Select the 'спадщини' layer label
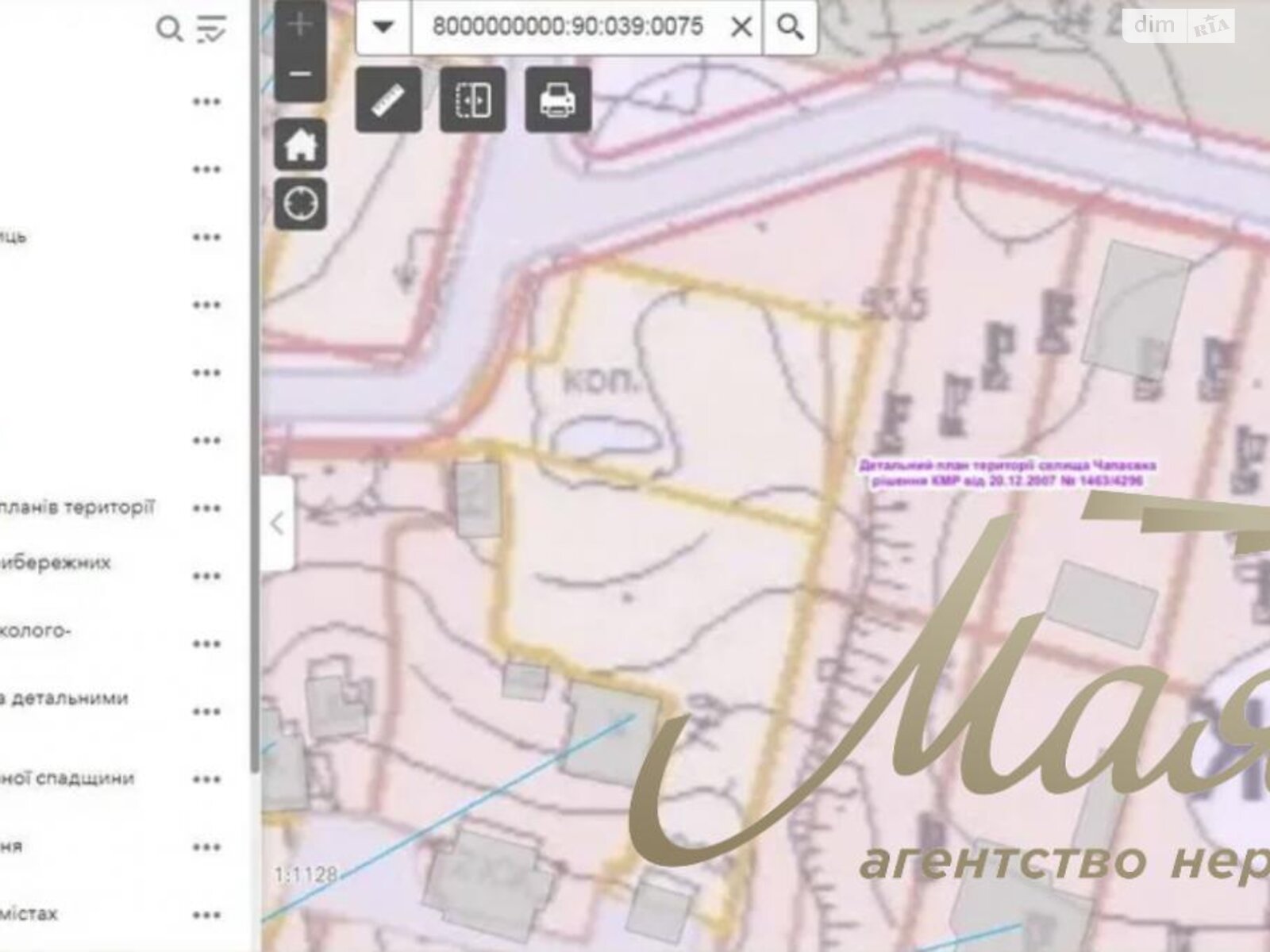 tap(67, 778)
